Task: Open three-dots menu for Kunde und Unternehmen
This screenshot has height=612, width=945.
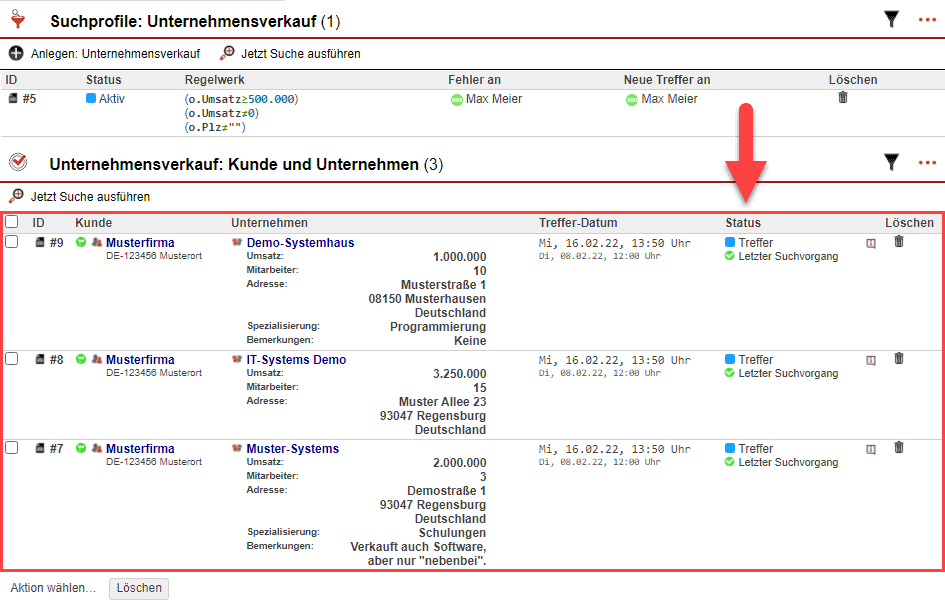Action: (x=927, y=162)
